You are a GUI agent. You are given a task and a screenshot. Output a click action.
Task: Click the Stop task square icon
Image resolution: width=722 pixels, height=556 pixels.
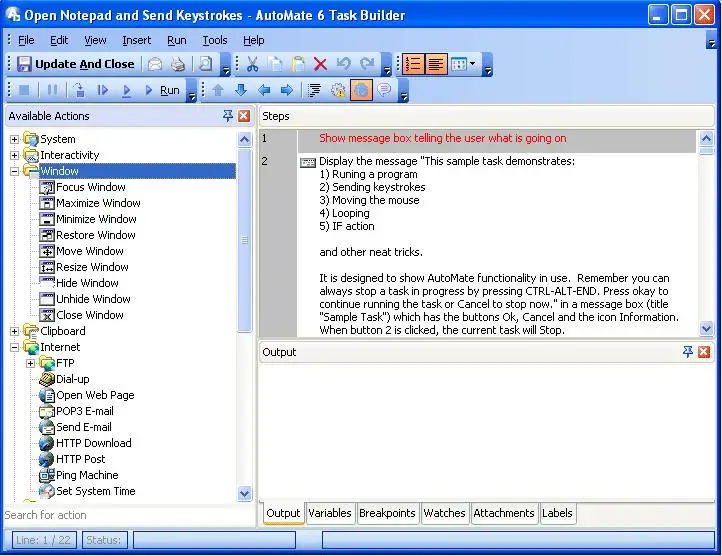(24, 90)
